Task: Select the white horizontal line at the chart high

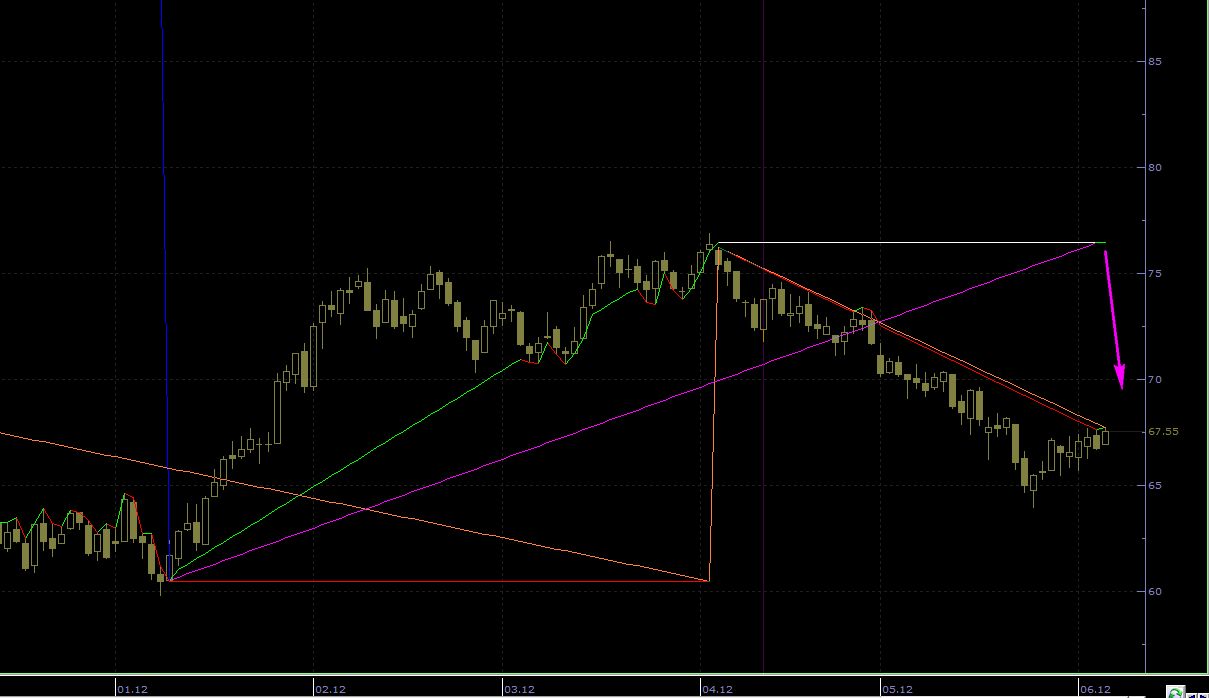Action: 910,242
